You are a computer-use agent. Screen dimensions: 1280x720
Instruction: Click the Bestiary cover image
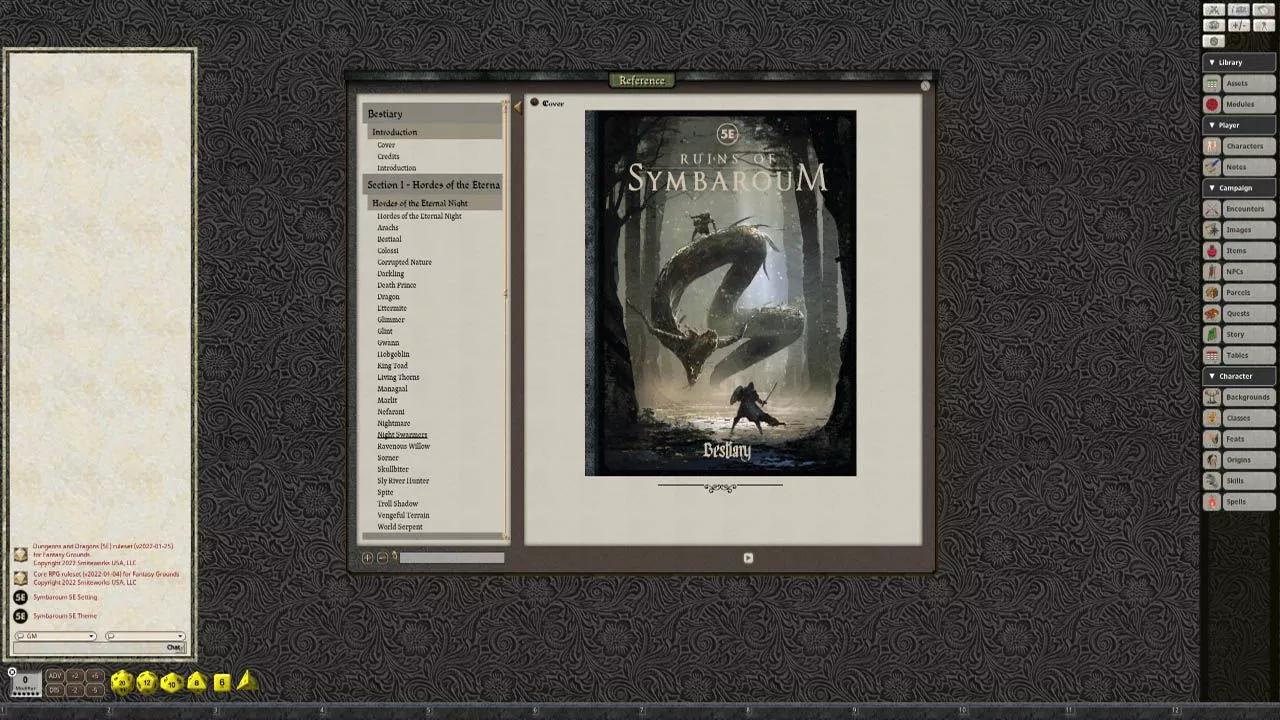(720, 293)
